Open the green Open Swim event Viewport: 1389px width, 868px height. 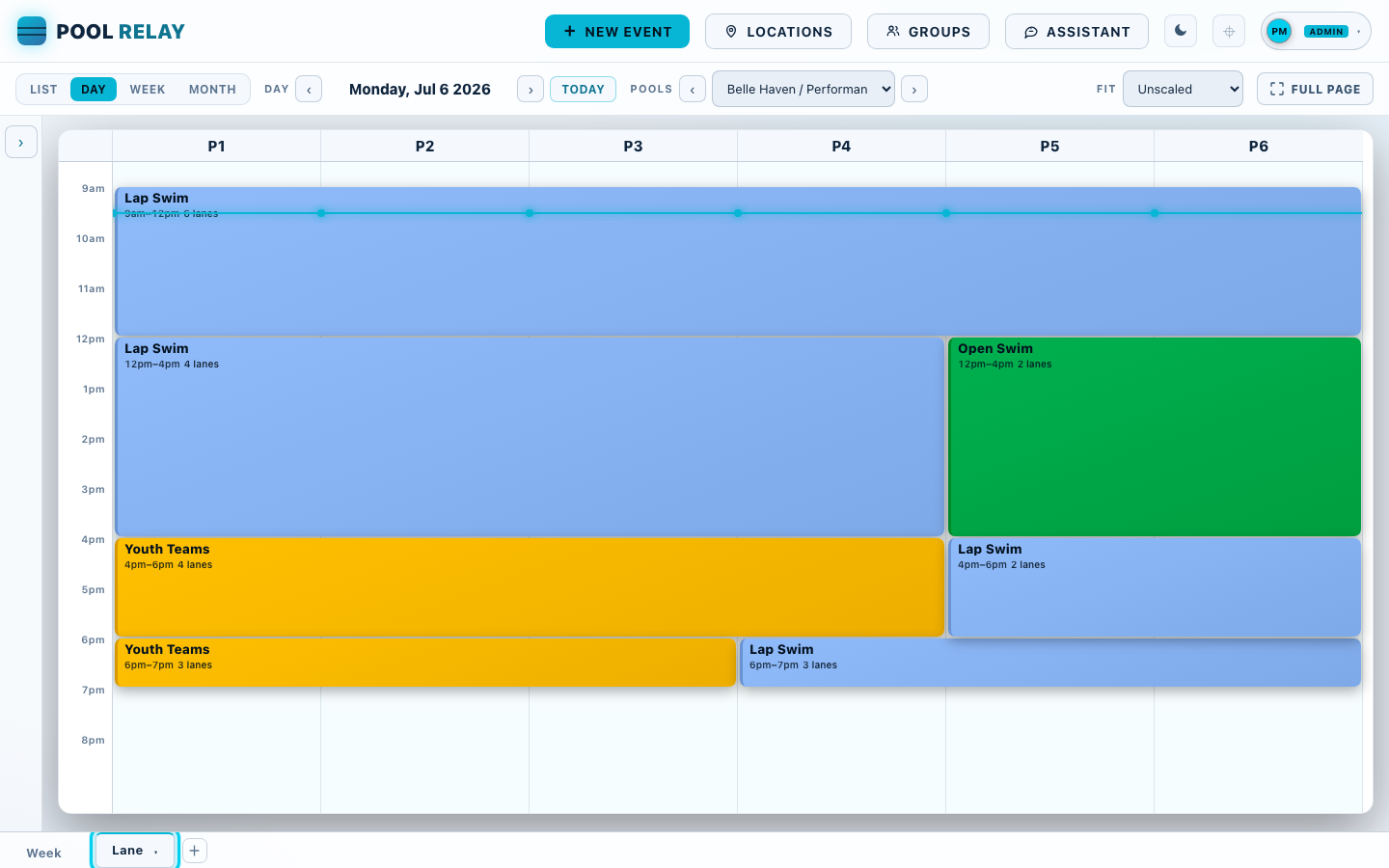point(1155,437)
